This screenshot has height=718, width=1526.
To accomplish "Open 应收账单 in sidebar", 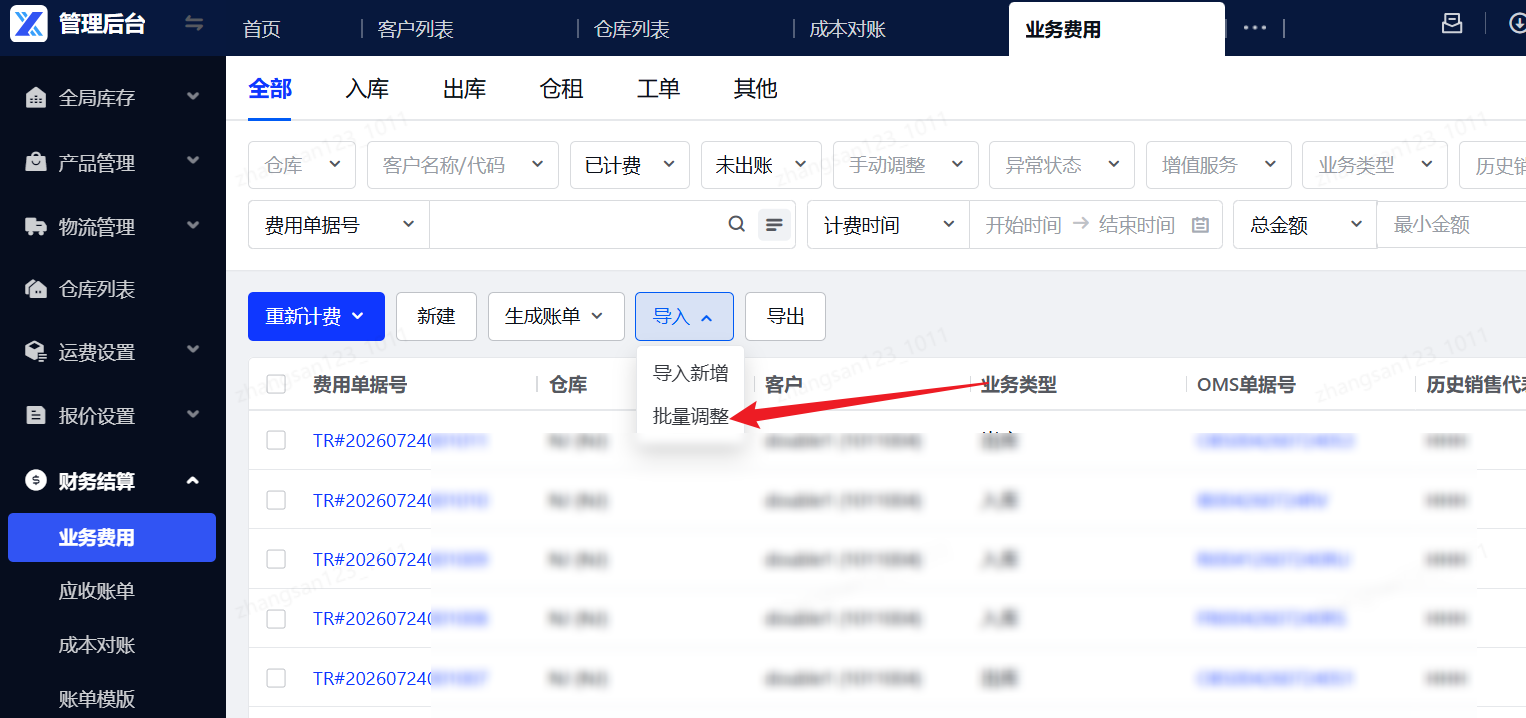I will (96, 591).
